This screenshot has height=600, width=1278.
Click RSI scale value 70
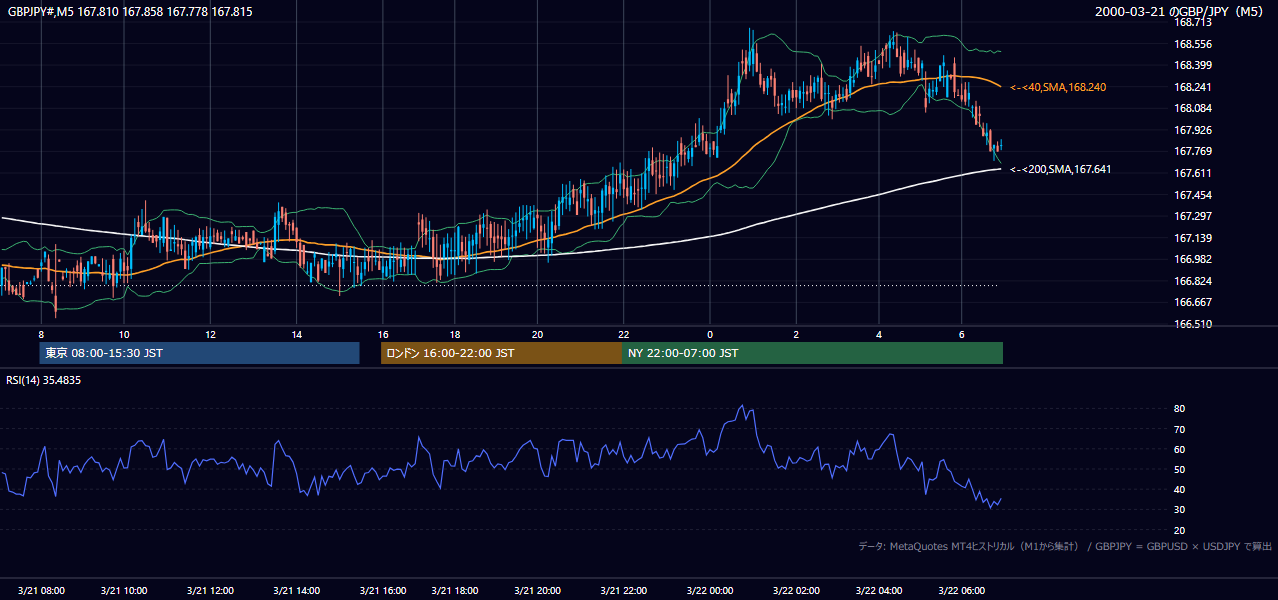click(1180, 429)
